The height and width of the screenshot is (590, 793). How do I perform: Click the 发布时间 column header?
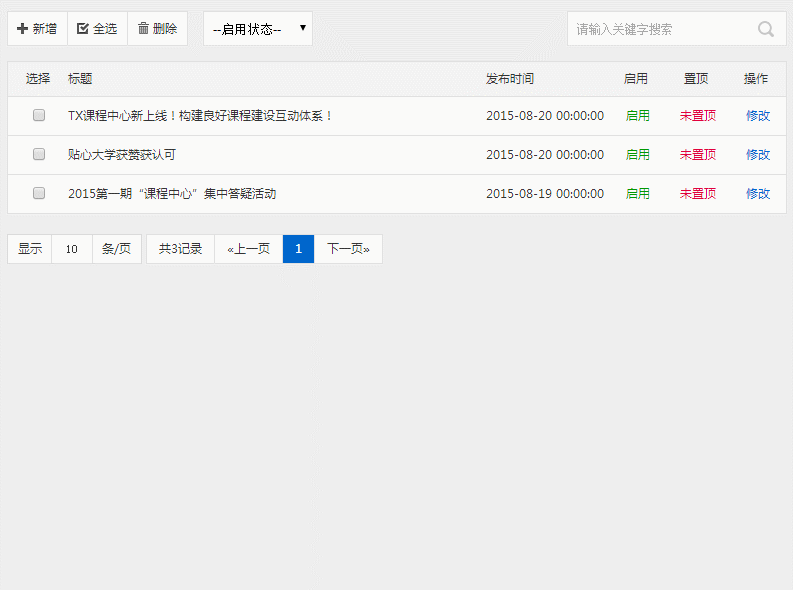[x=509, y=79]
